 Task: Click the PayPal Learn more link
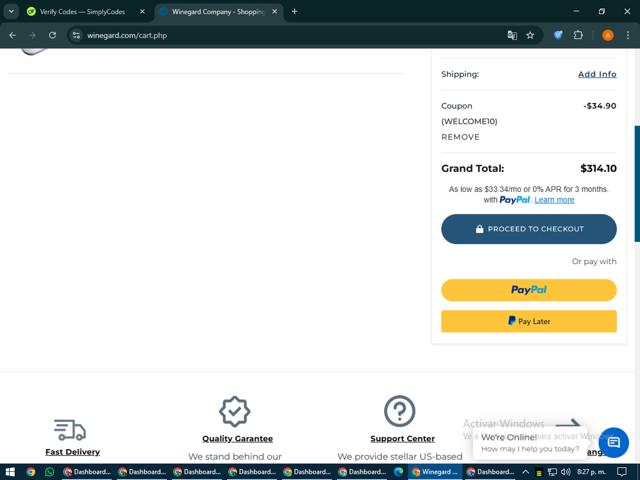554,200
